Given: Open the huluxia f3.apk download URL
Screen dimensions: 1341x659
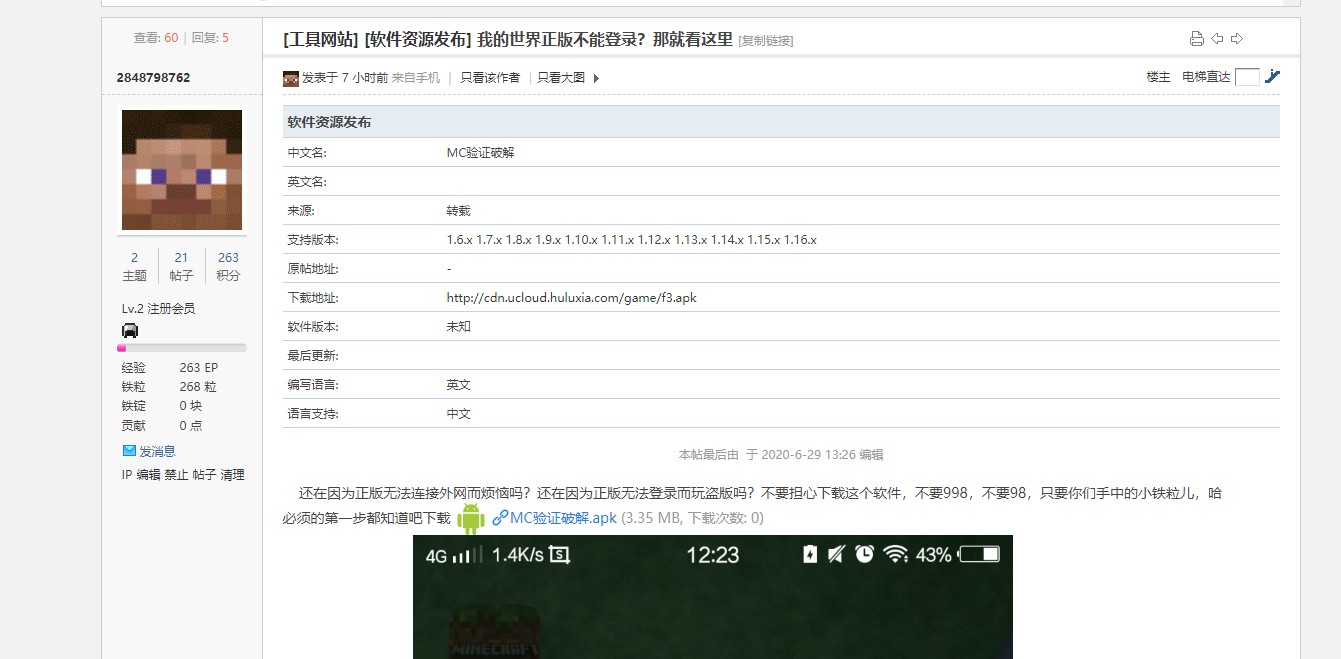Looking at the screenshot, I should (x=571, y=298).
